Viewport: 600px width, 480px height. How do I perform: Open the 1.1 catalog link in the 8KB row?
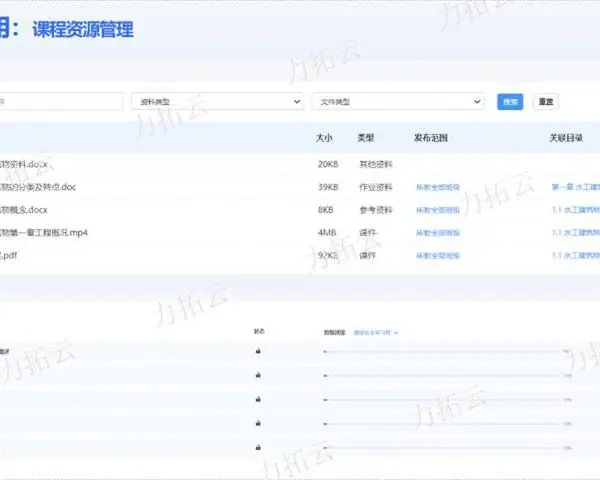576,210
